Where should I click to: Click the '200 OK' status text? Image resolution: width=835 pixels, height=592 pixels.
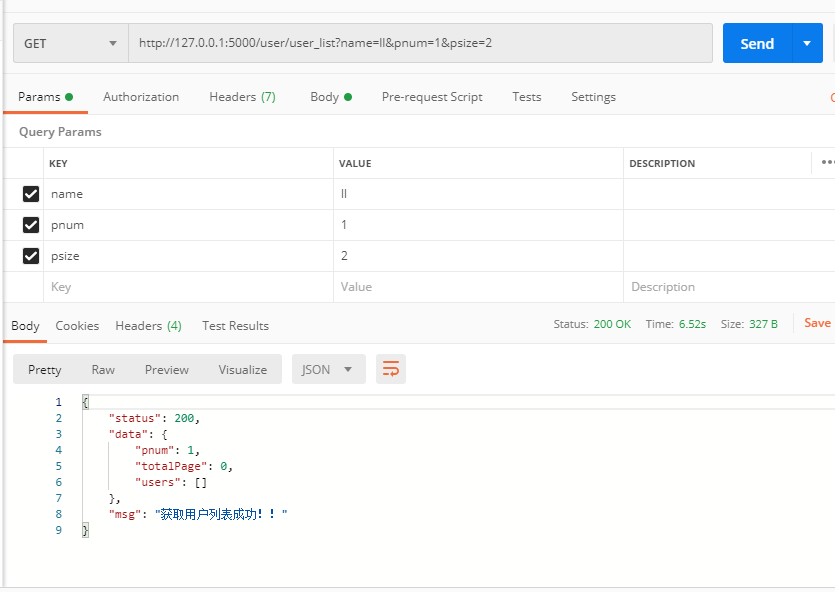coord(612,324)
